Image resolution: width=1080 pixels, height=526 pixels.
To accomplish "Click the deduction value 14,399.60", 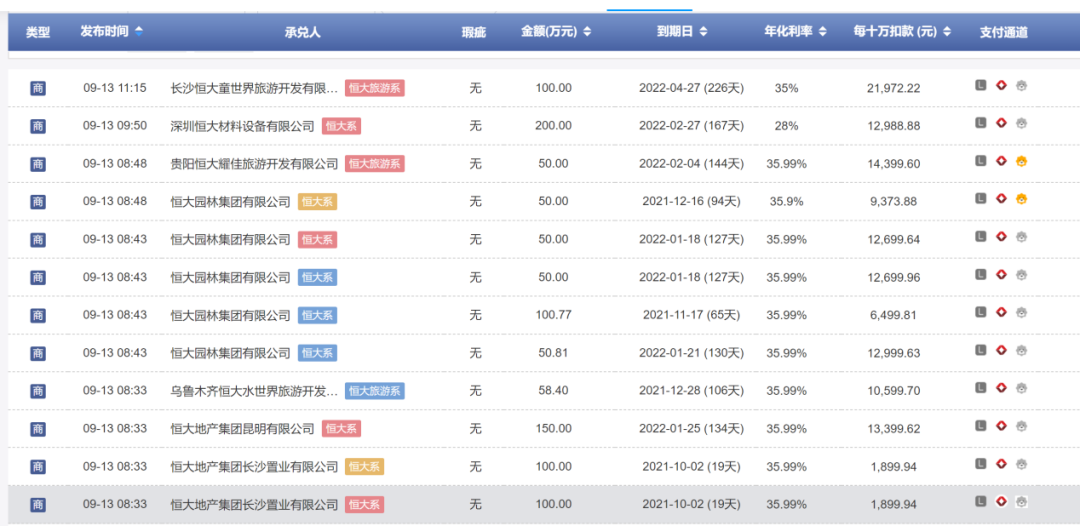I will [x=894, y=164].
